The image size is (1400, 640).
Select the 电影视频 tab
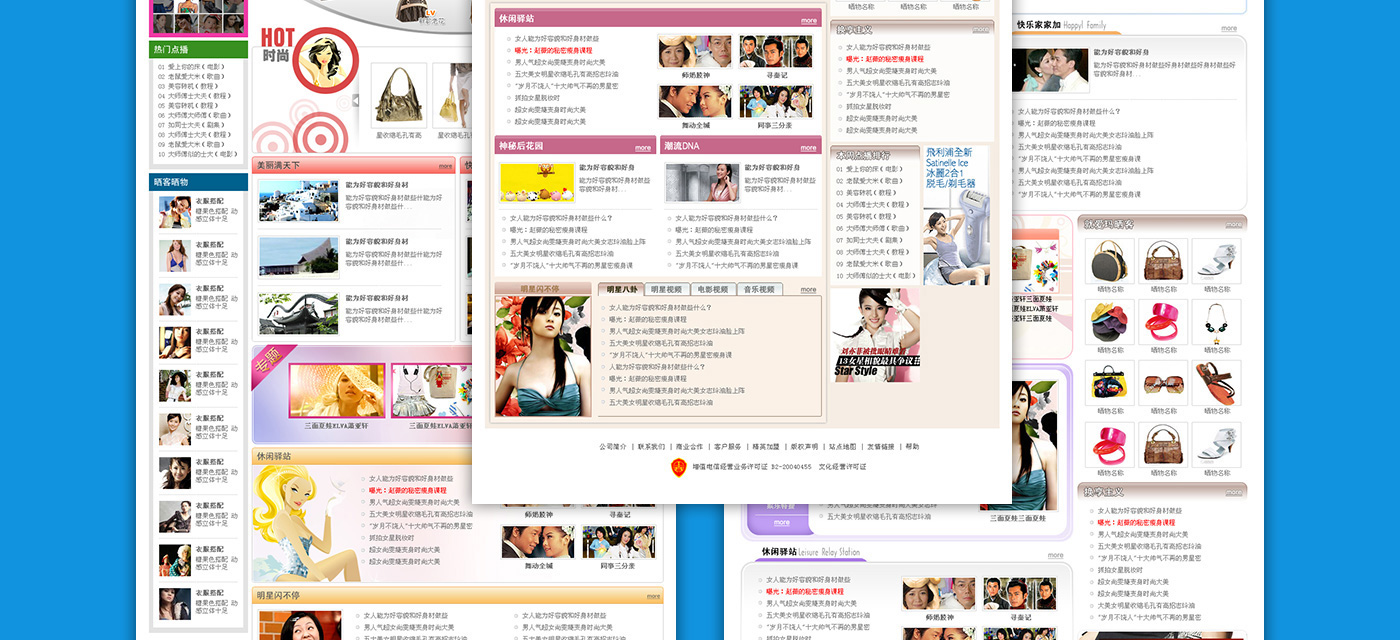click(713, 290)
